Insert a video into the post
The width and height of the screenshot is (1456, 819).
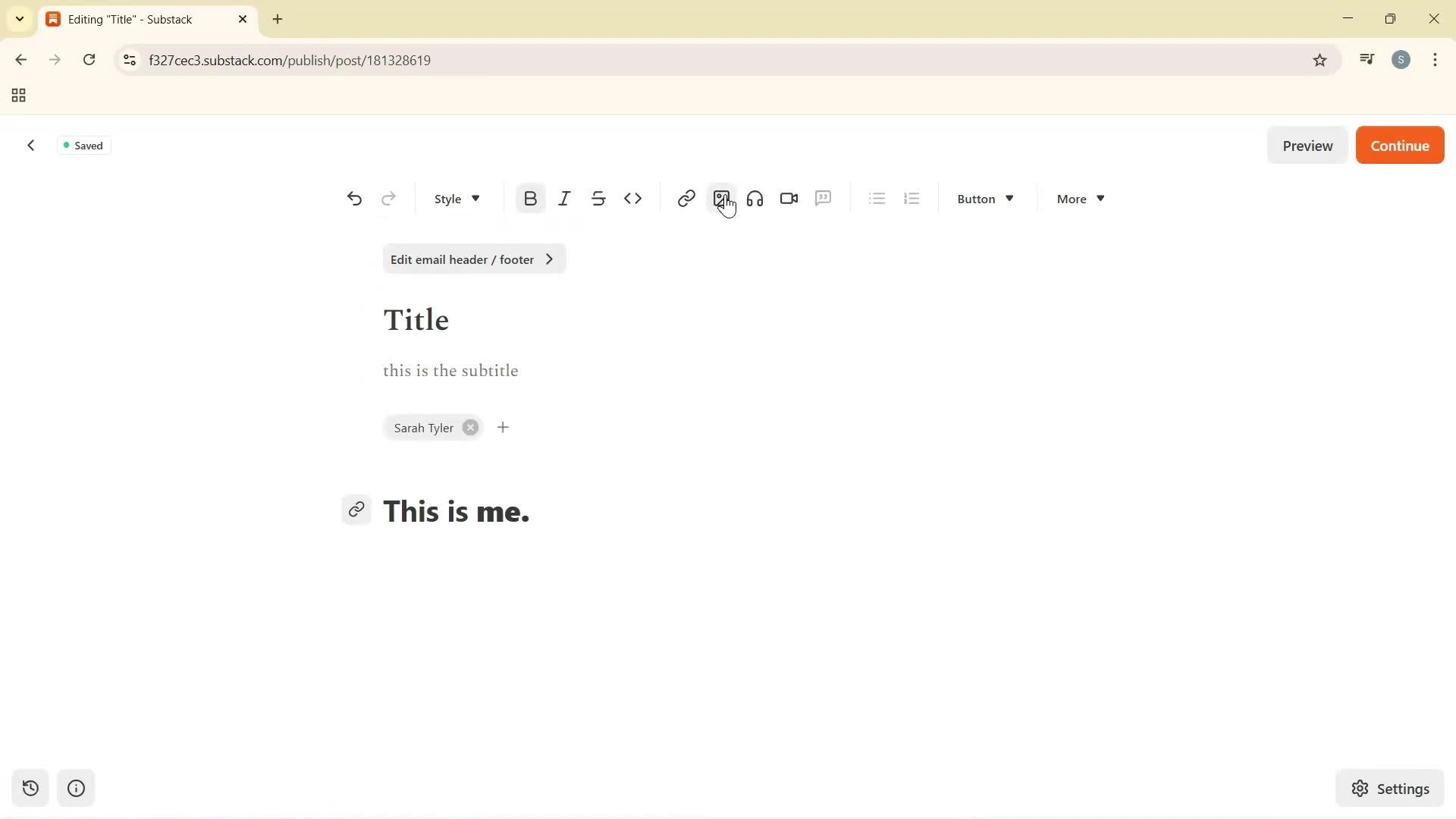(788, 198)
